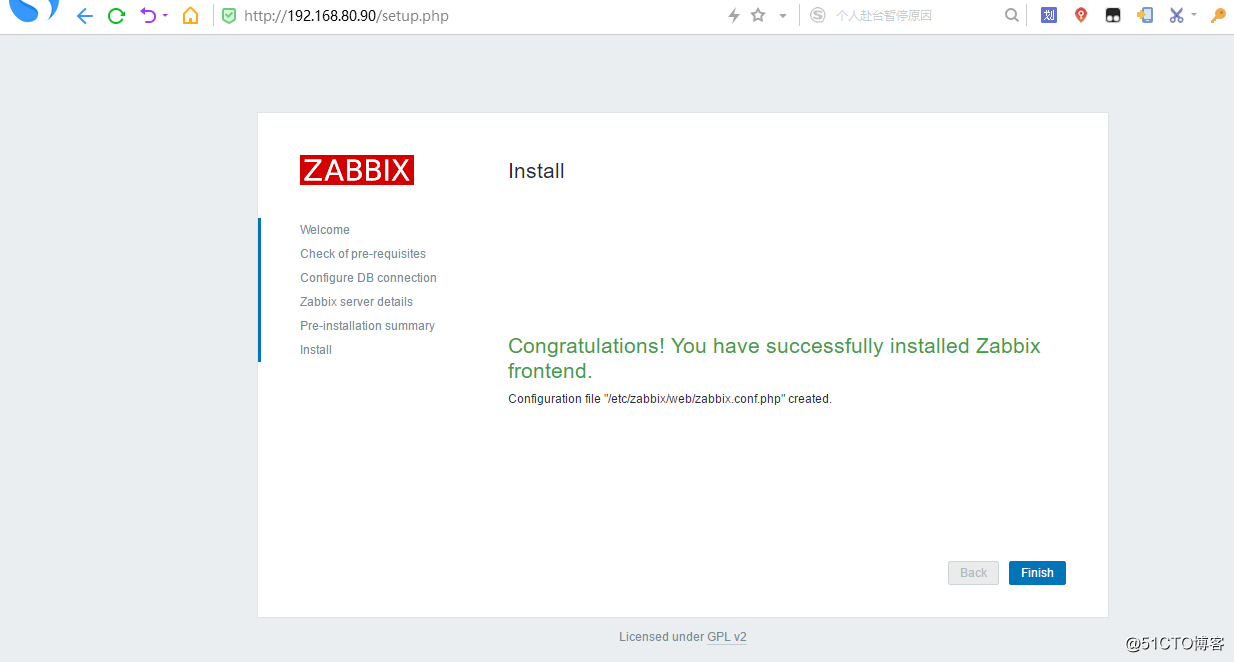Focus the browser search box

915,16
